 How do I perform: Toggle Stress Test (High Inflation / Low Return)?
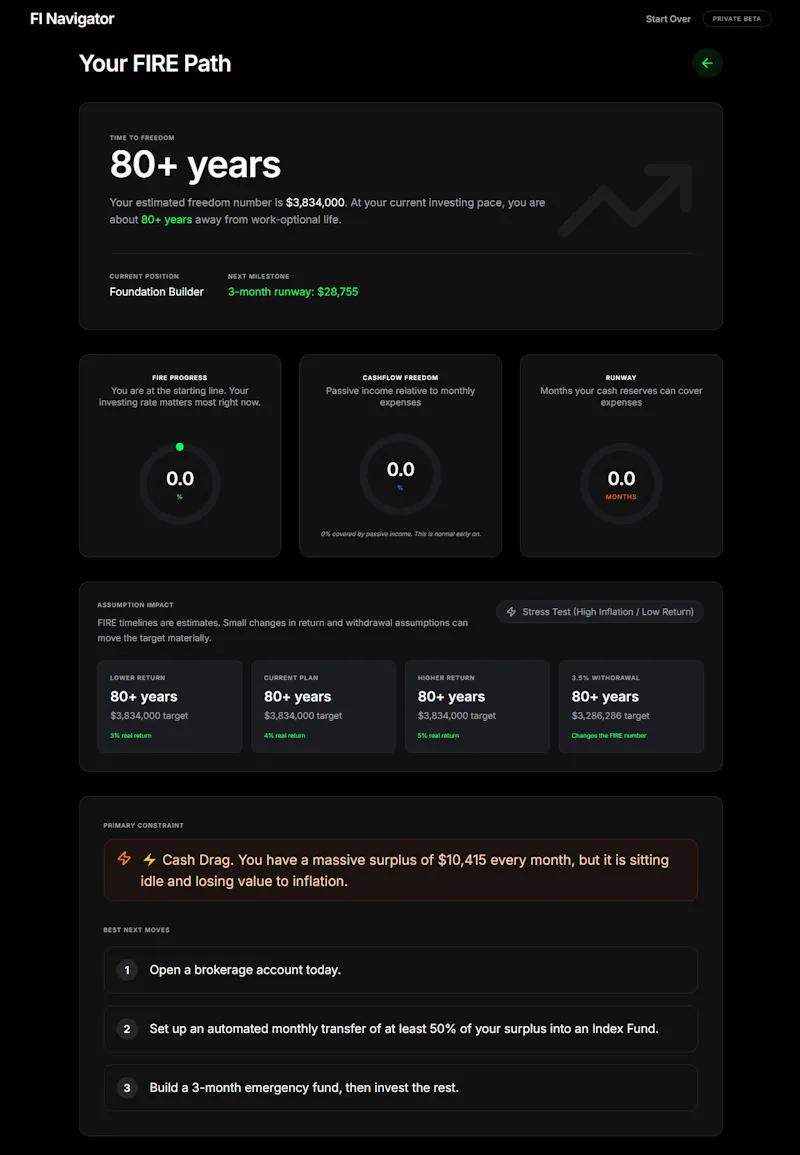pyautogui.click(x=600, y=612)
